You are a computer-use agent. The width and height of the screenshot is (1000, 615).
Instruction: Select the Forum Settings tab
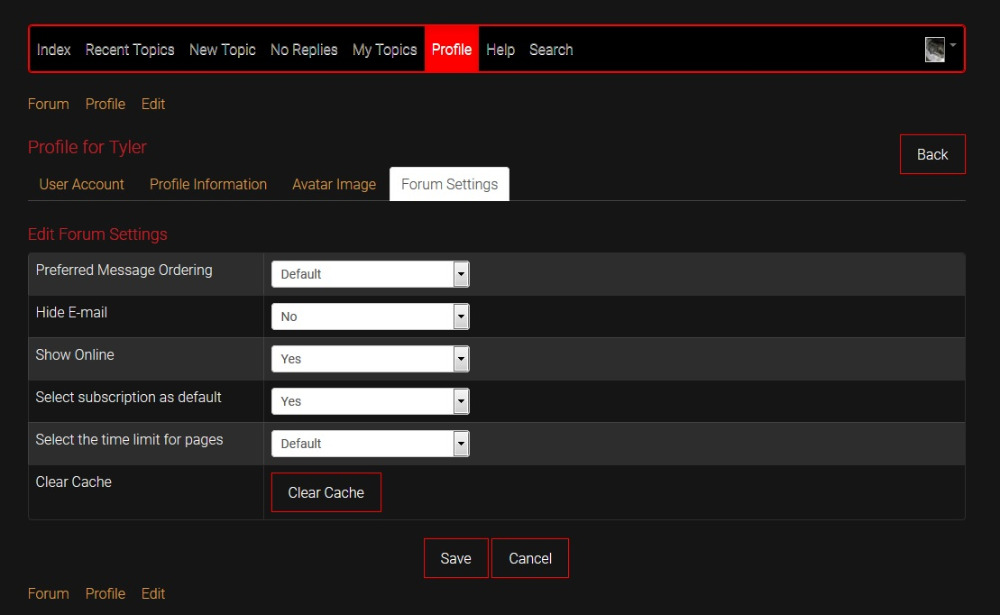click(x=449, y=185)
